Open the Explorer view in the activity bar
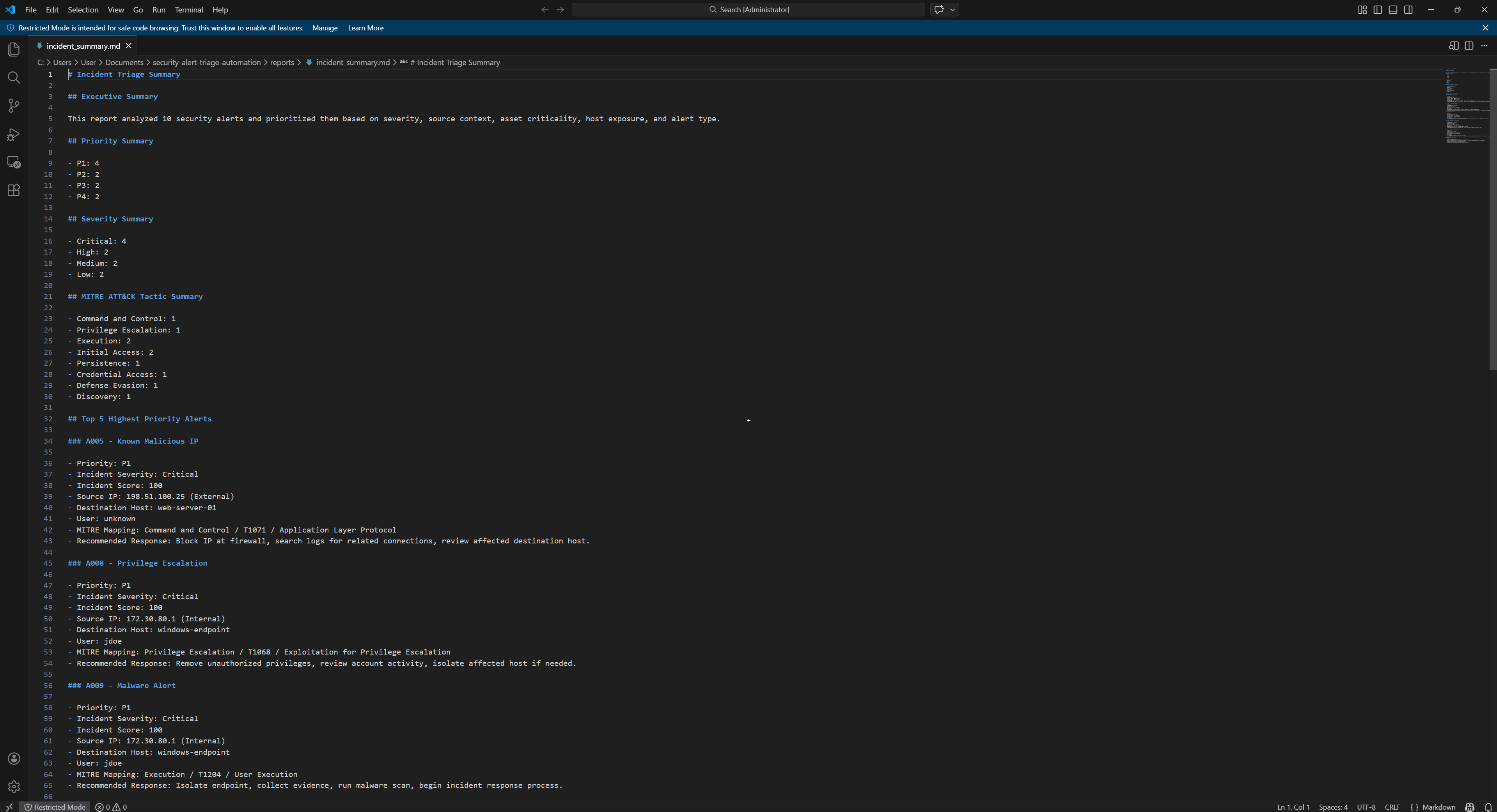The image size is (1497, 812). [x=14, y=50]
